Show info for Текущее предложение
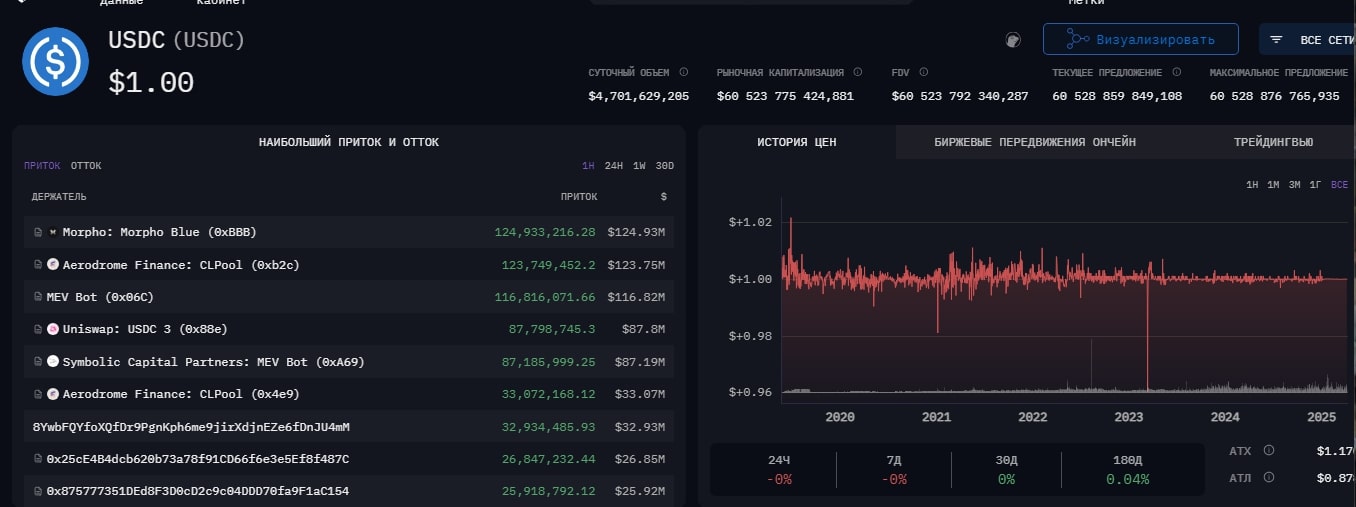This screenshot has width=1356, height=507. 1176,72
